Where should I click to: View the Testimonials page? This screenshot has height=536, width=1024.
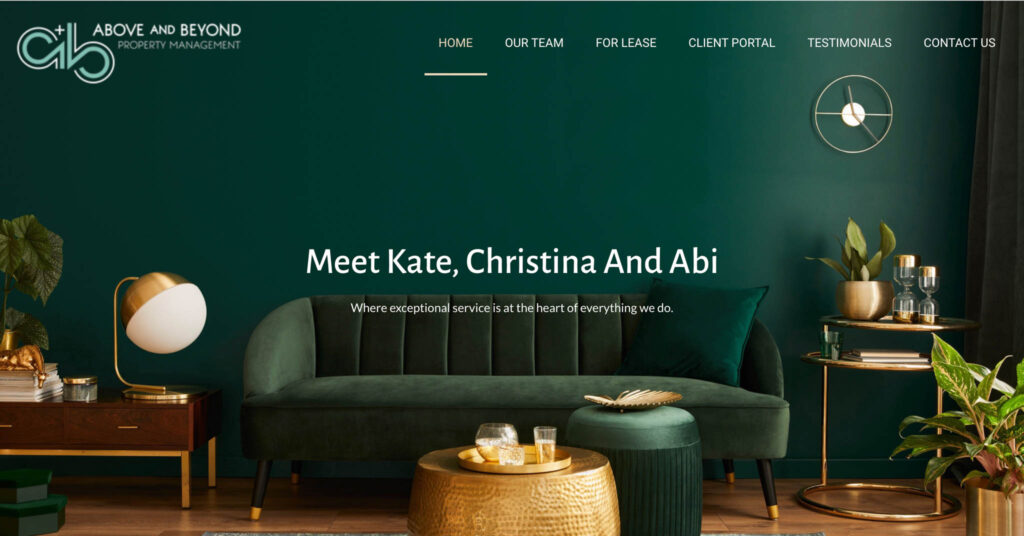(x=849, y=43)
